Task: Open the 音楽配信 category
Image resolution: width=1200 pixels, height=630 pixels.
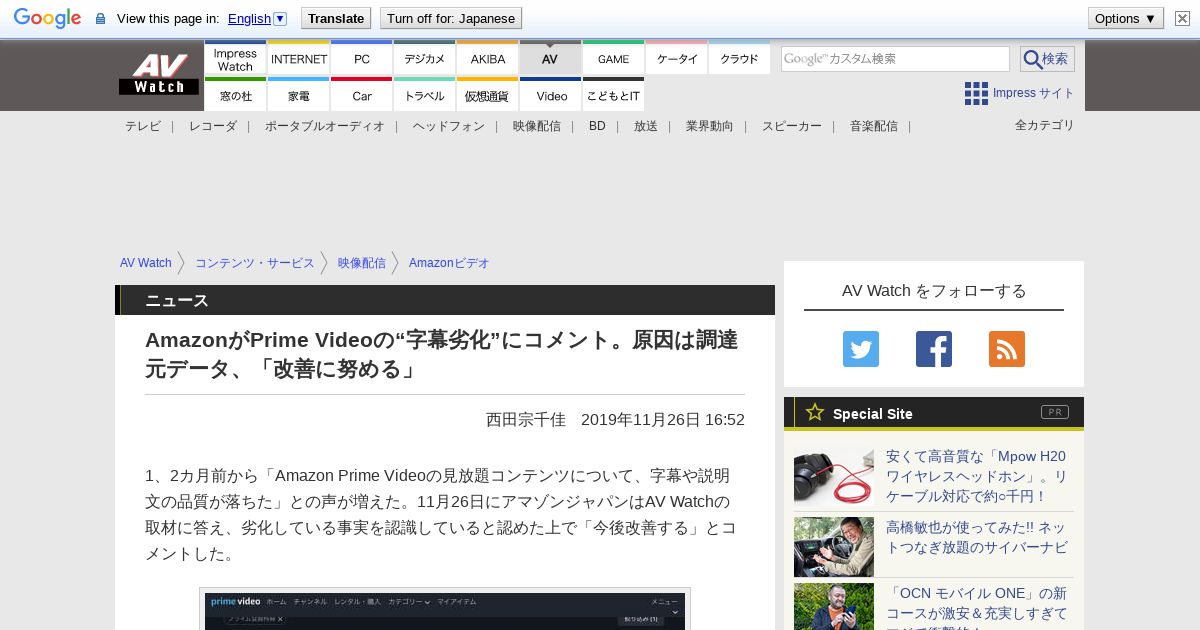Action: [x=874, y=126]
